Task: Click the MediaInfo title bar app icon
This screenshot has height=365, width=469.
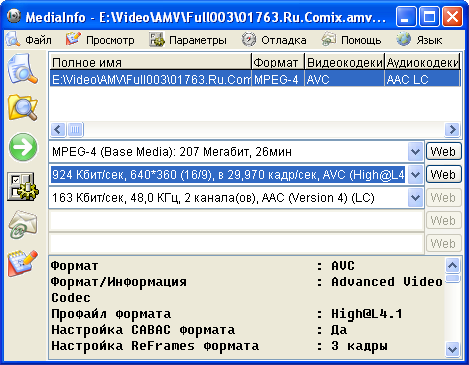Action: coord(14,16)
